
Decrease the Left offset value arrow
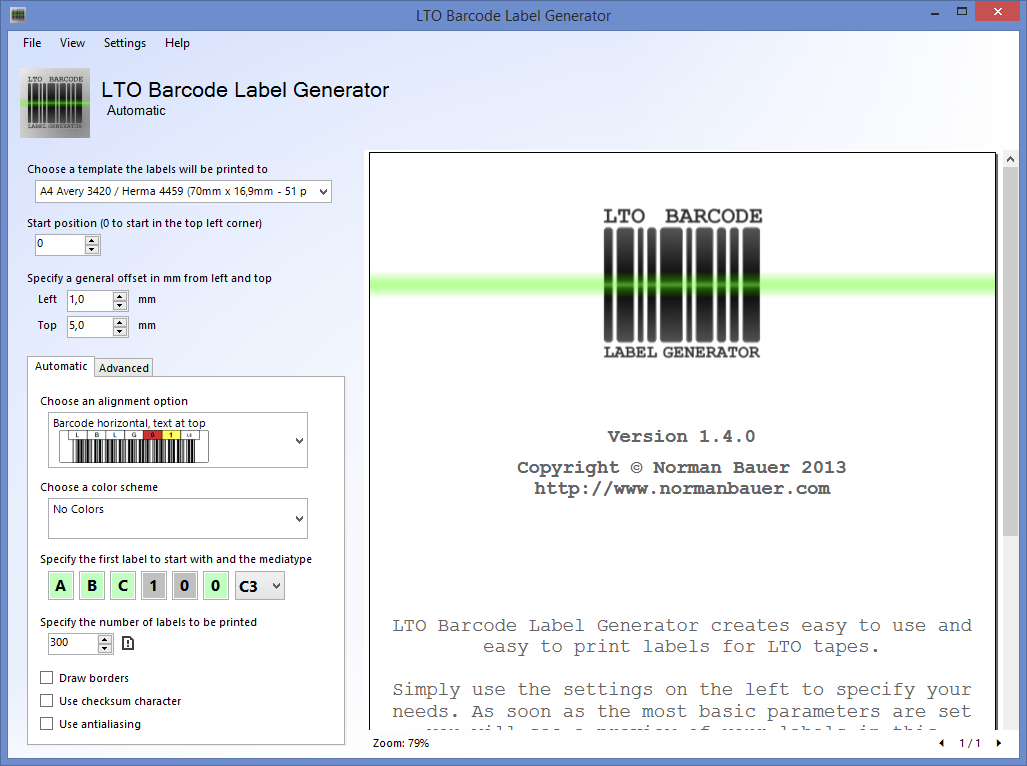pos(120,304)
